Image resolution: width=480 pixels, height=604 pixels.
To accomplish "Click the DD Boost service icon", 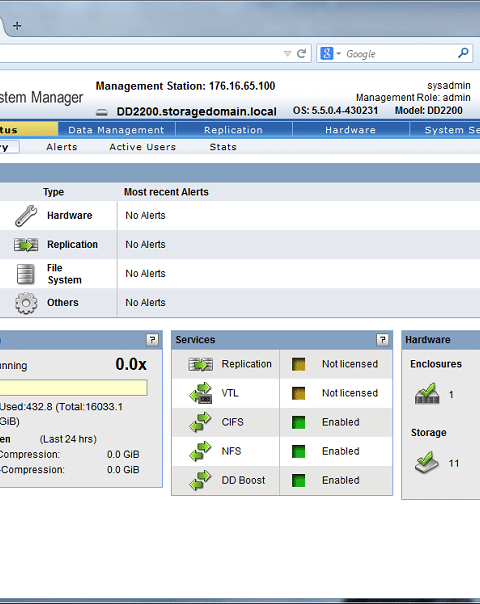I will pos(200,480).
